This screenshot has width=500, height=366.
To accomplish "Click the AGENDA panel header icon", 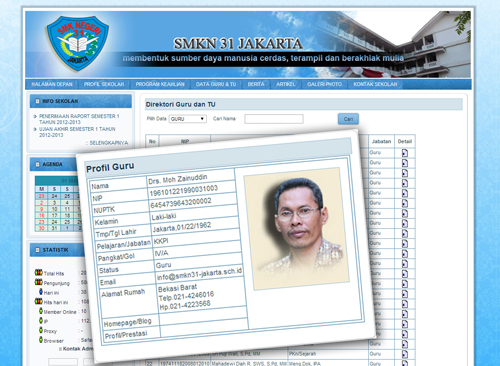I will tap(37, 164).
